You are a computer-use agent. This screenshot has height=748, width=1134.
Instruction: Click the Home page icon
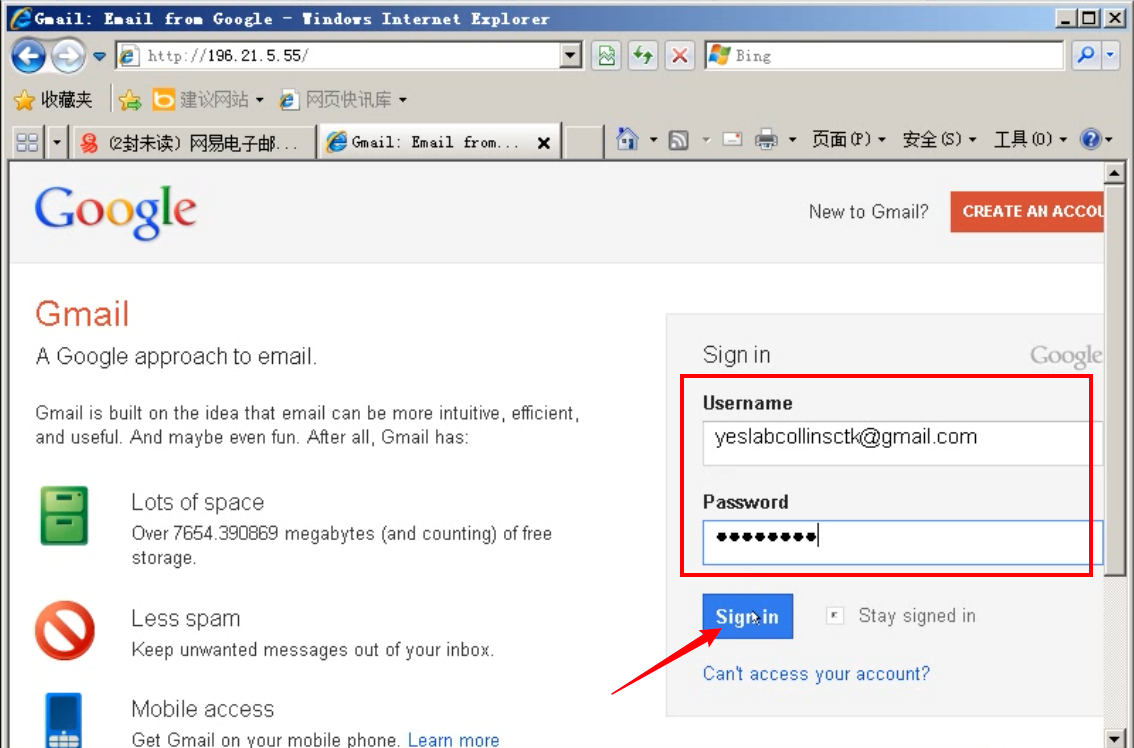627,139
